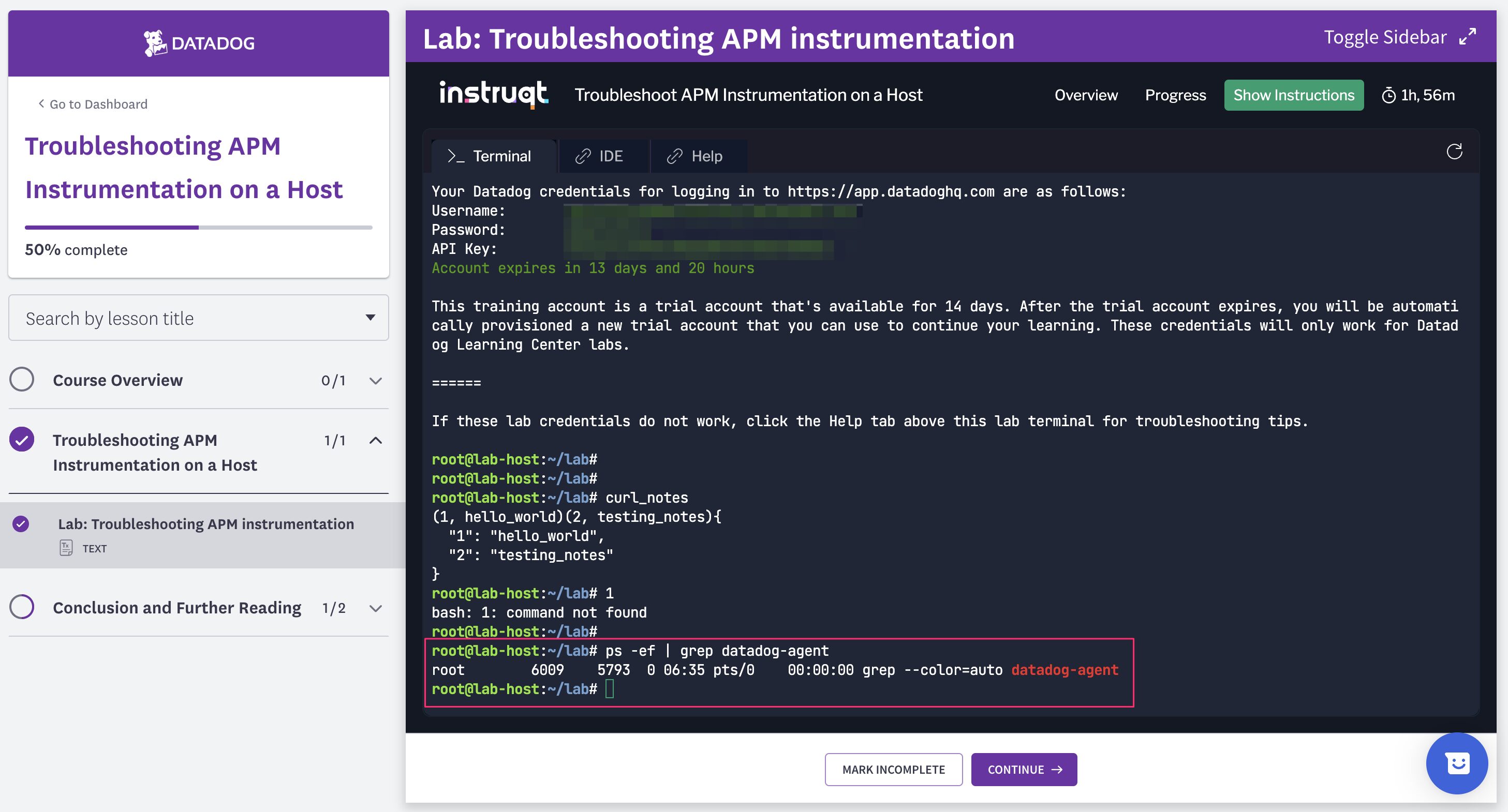
Task: Click the Course Overview section title
Action: (x=117, y=380)
